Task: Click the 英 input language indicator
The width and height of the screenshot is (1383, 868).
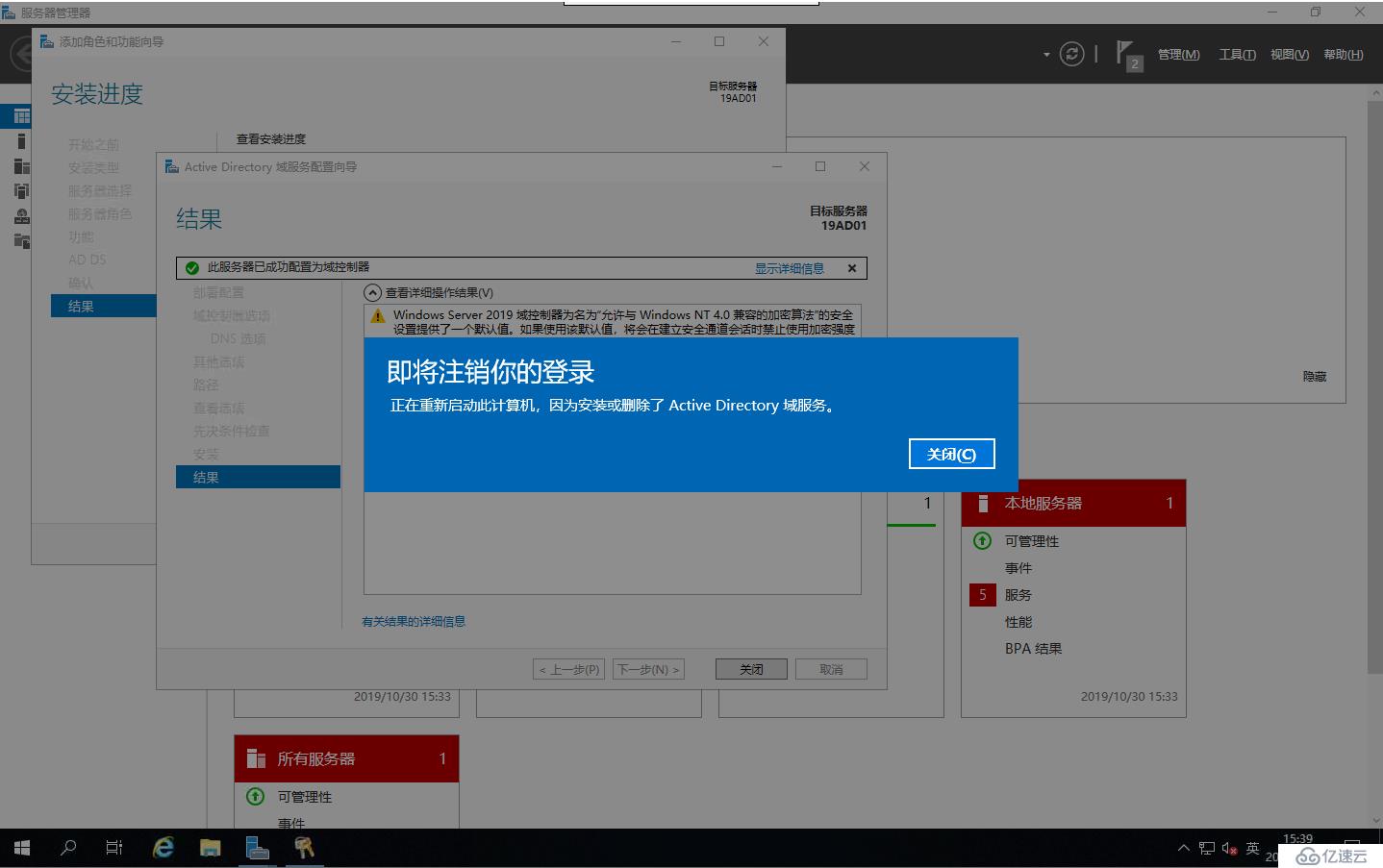Action: 1252,848
